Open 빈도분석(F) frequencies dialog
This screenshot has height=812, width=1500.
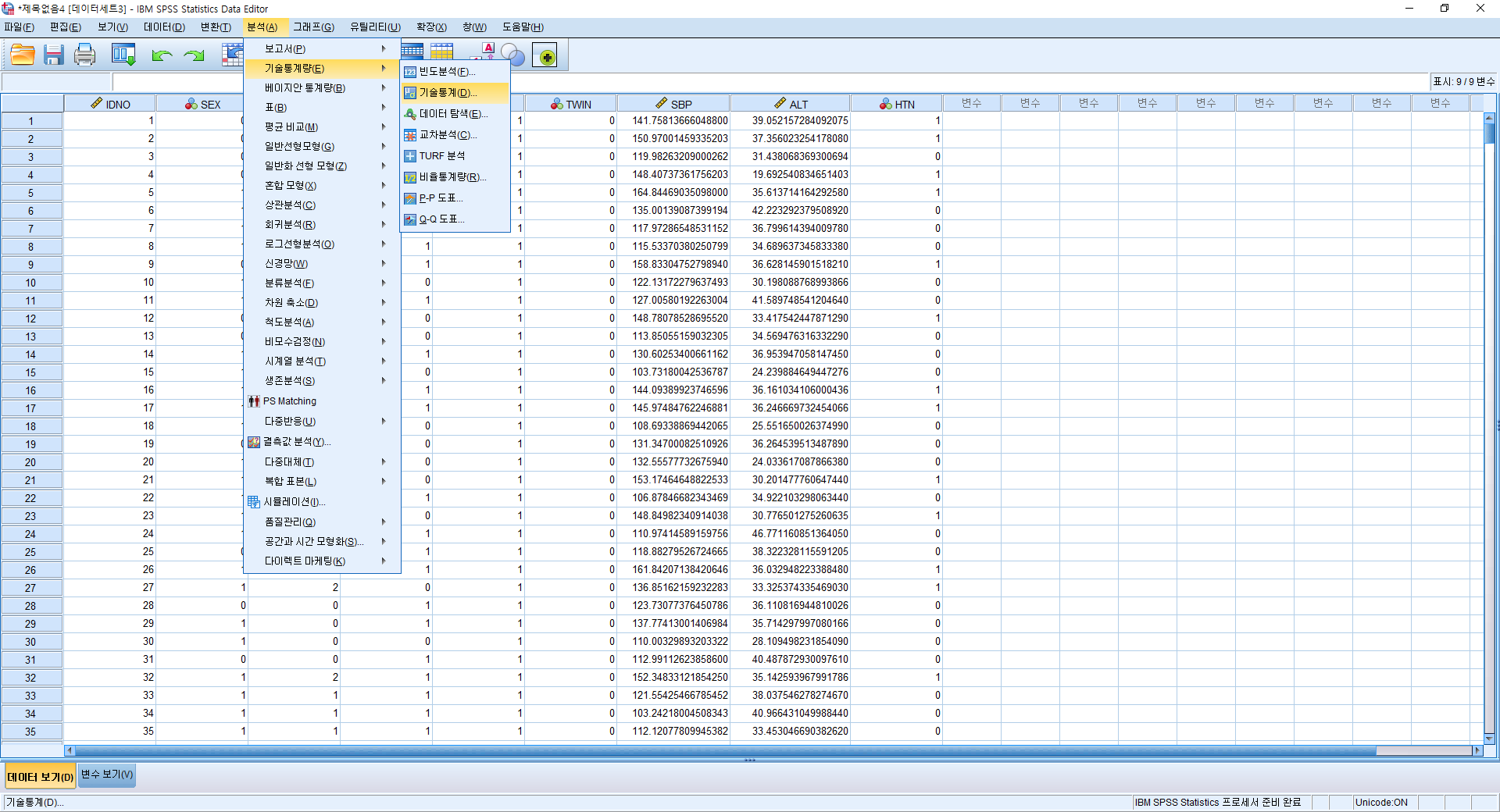coord(455,71)
